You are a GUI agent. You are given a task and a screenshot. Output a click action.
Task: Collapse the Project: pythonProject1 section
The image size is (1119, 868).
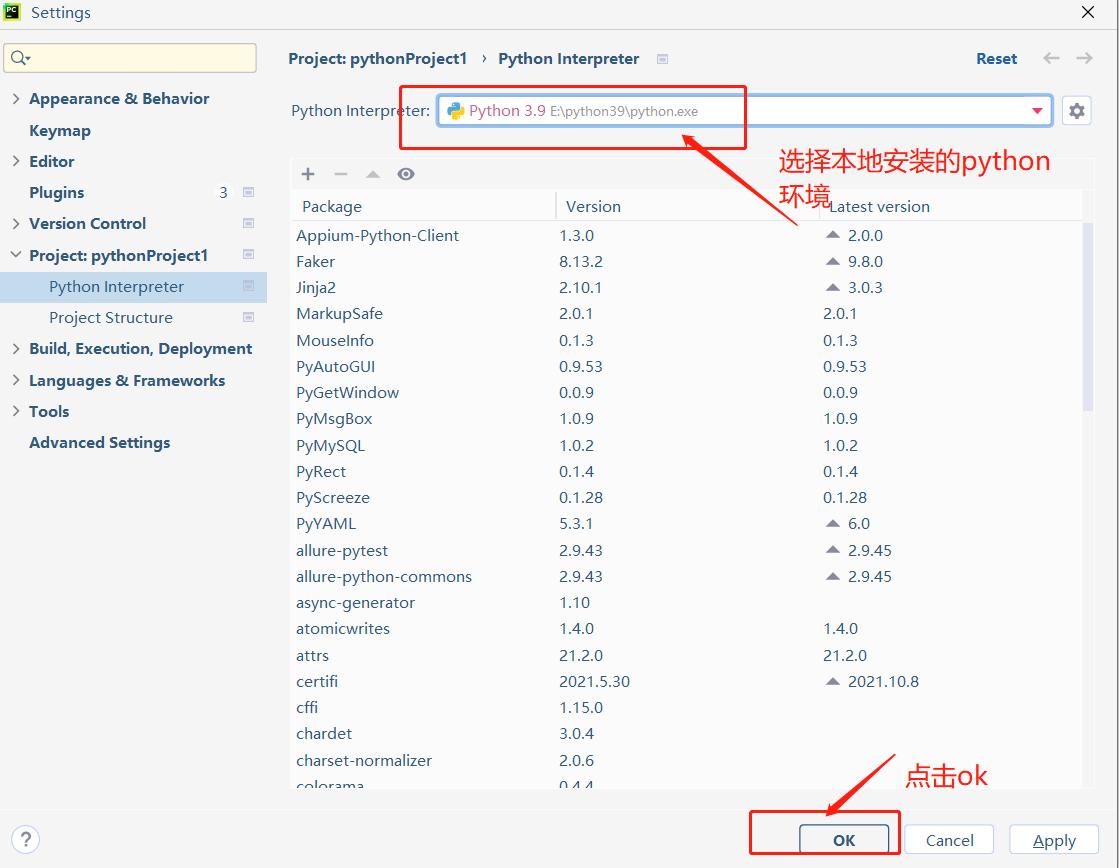16,255
